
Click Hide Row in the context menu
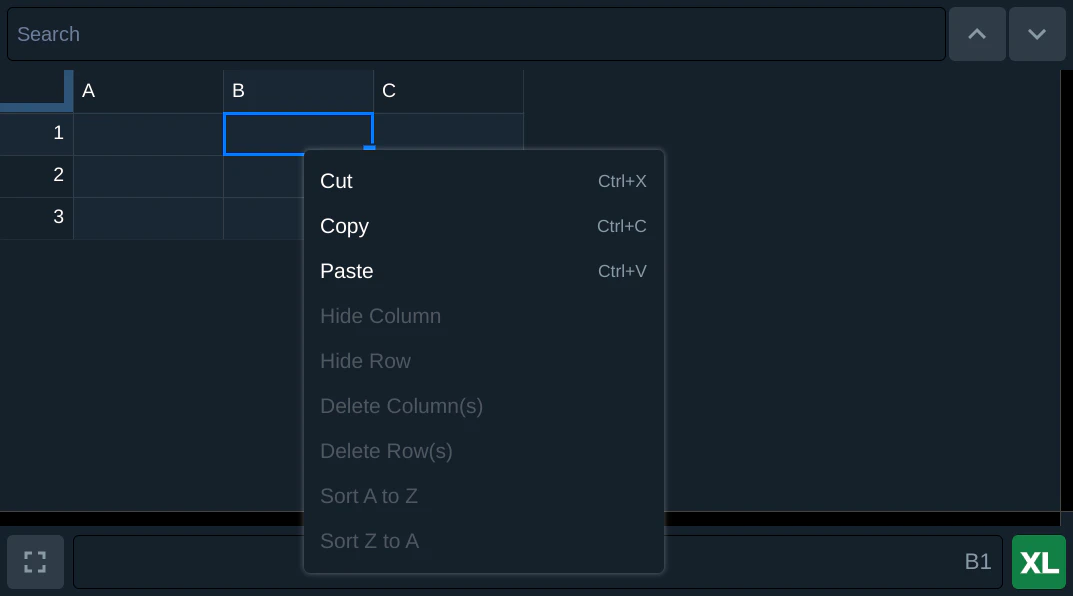(483, 361)
